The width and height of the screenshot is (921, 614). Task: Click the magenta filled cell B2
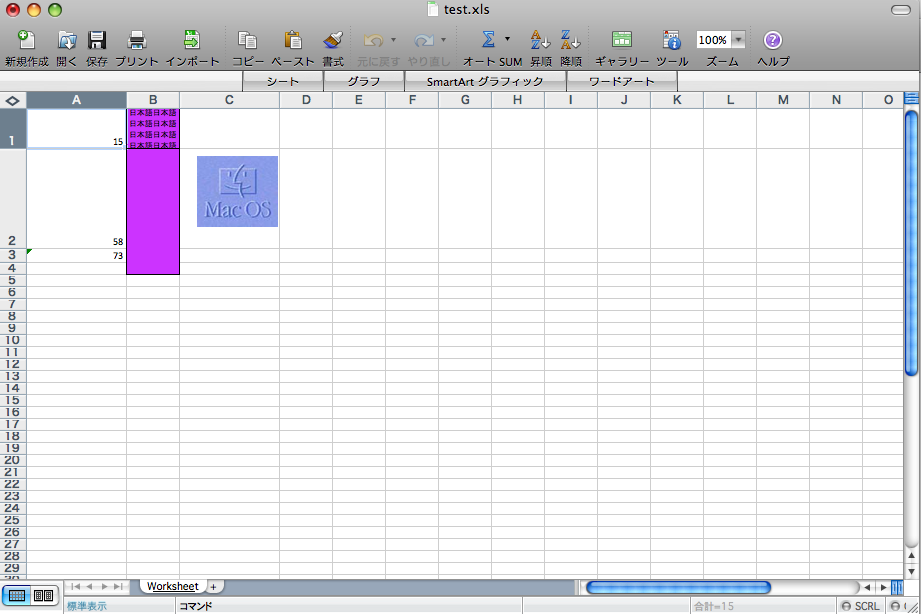[153, 198]
